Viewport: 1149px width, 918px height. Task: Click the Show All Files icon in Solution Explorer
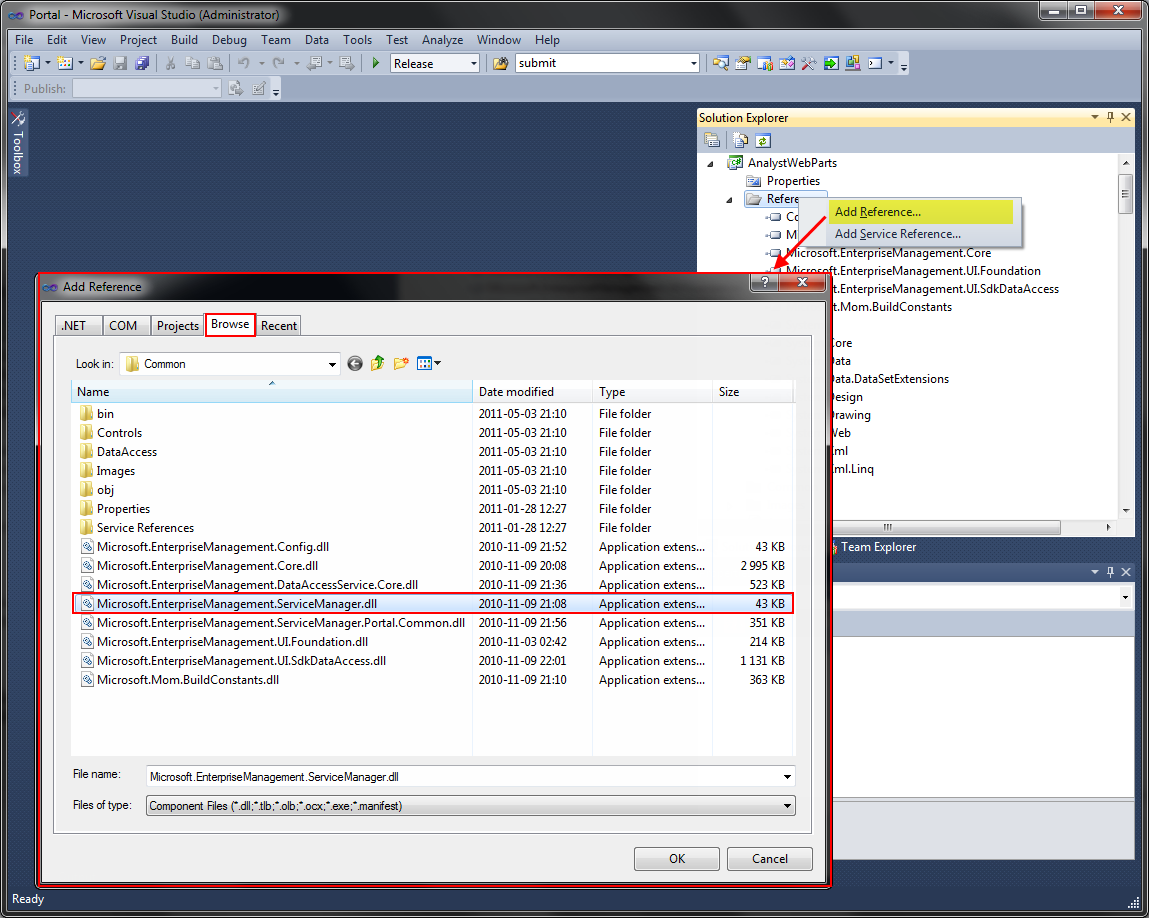point(741,140)
